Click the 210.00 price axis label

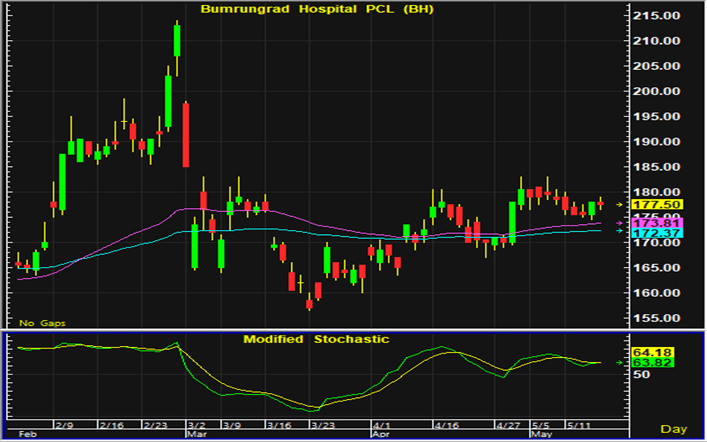pyautogui.click(x=656, y=41)
